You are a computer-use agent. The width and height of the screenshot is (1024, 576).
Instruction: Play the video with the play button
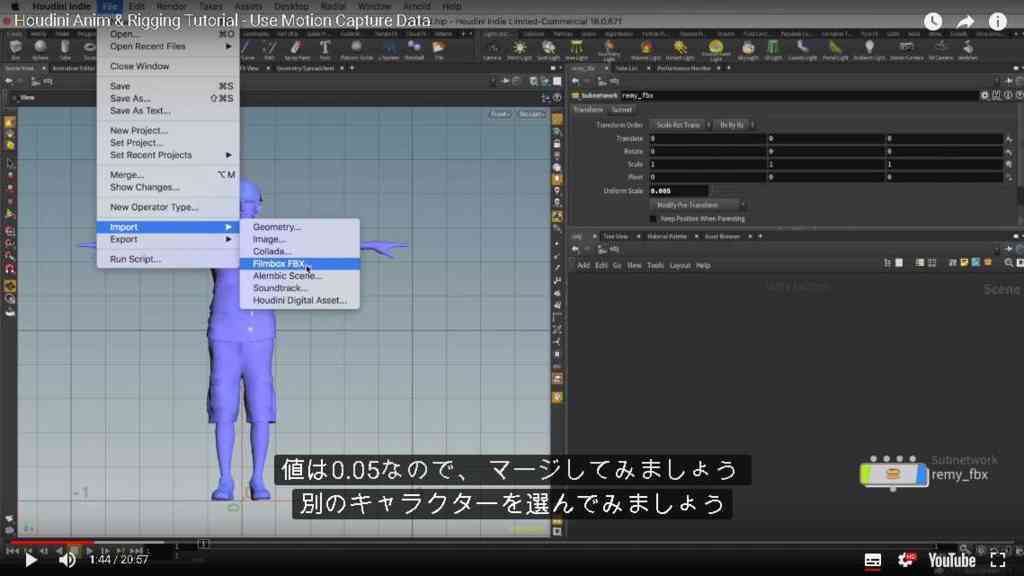pyautogui.click(x=30, y=560)
